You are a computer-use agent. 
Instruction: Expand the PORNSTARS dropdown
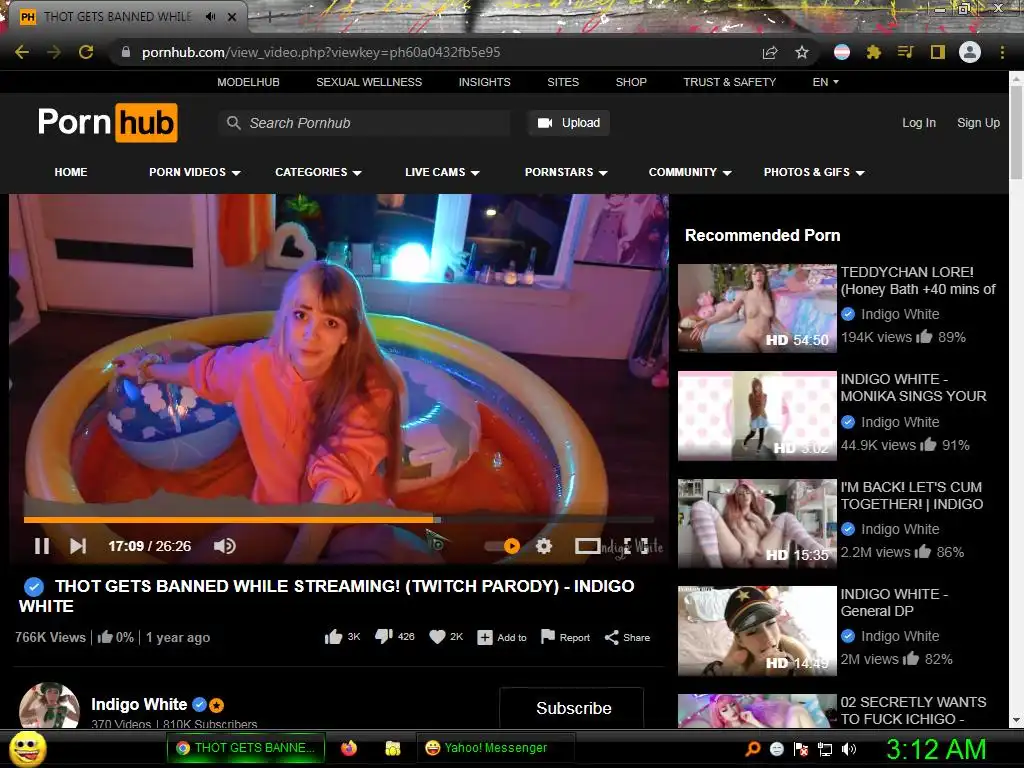566,172
